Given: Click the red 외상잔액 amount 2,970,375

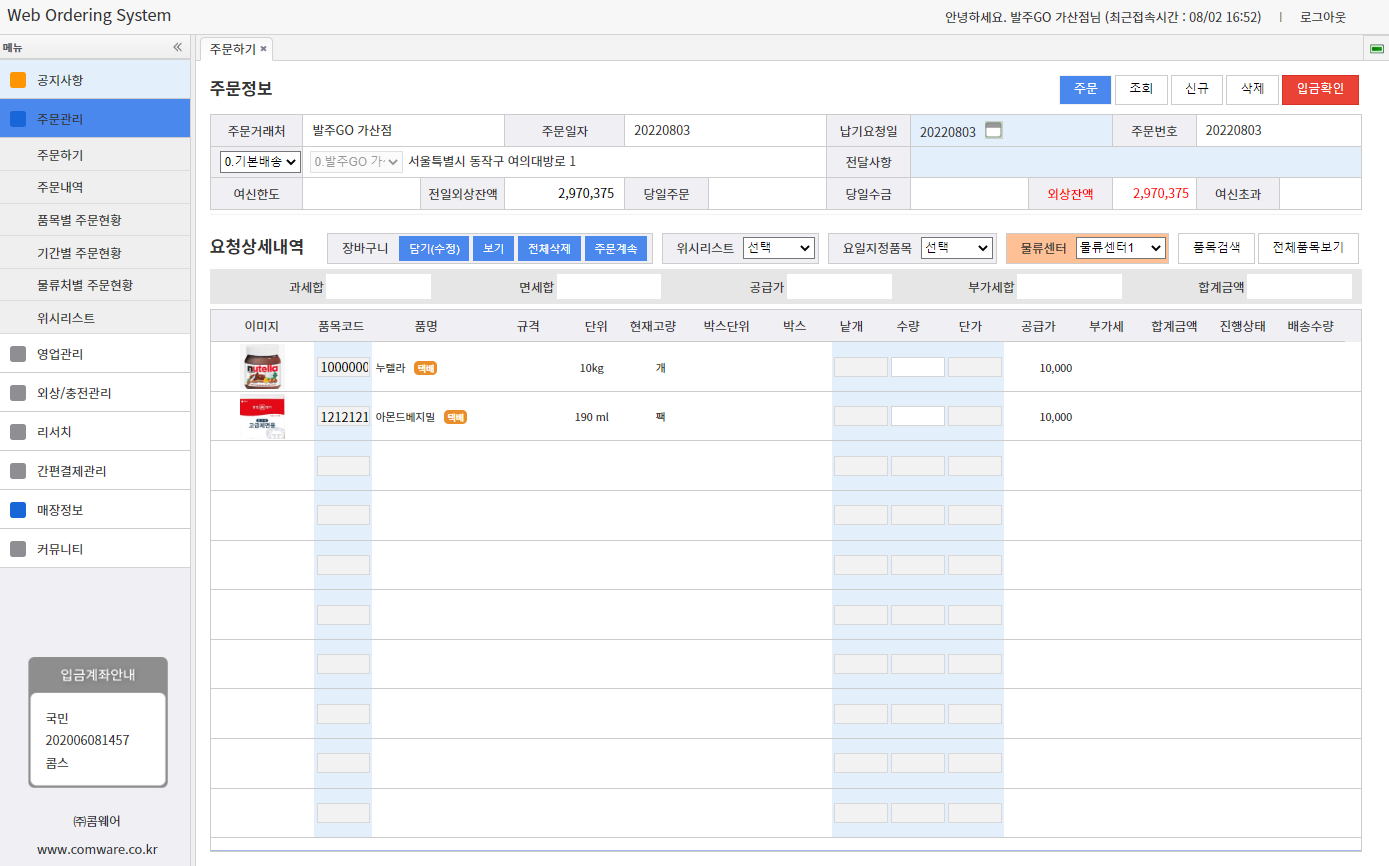Looking at the screenshot, I should tap(1161, 193).
